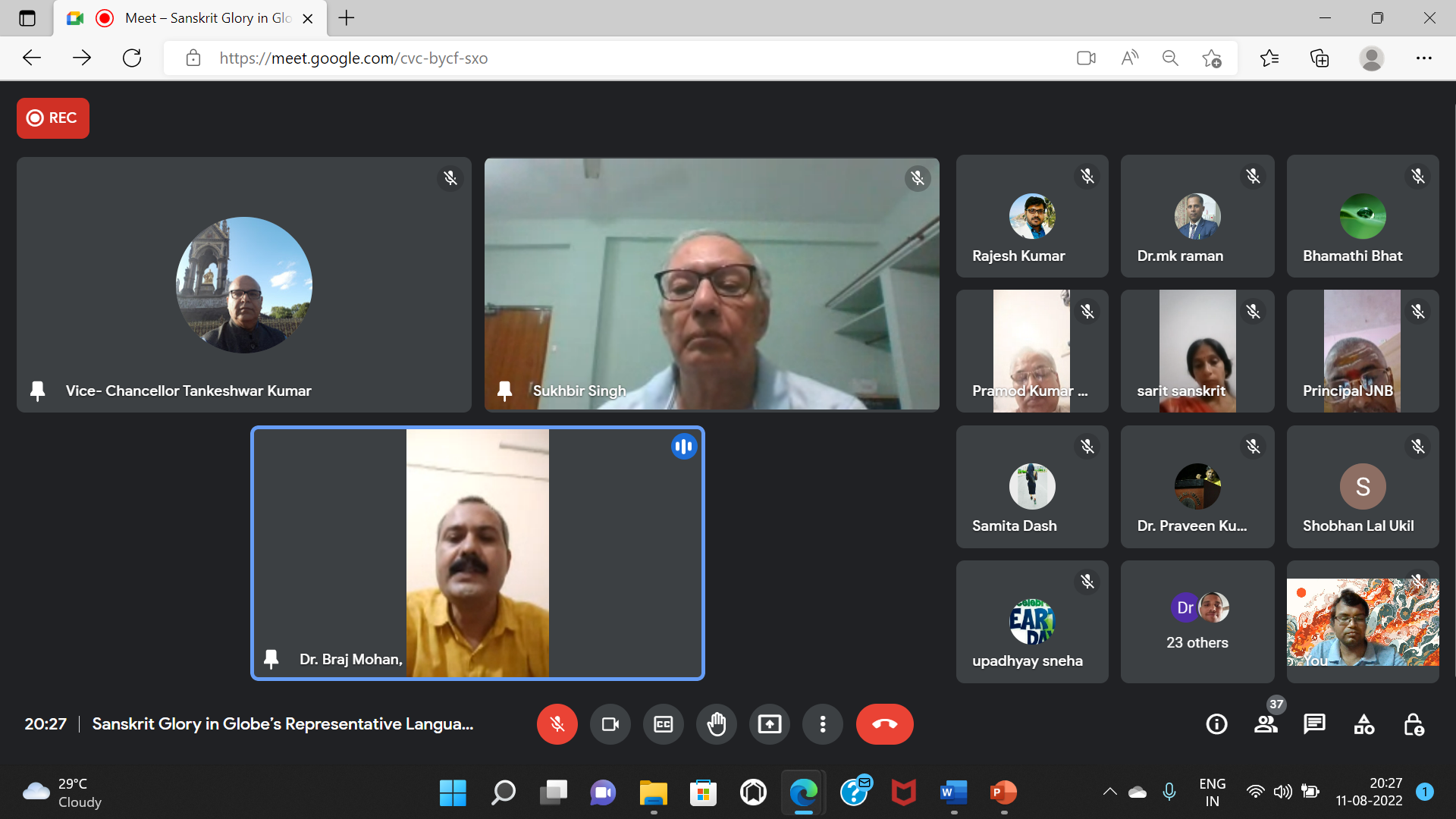The image size is (1456, 819).
Task: Unpin Dr. Braj Mohan's tile
Action: (271, 659)
